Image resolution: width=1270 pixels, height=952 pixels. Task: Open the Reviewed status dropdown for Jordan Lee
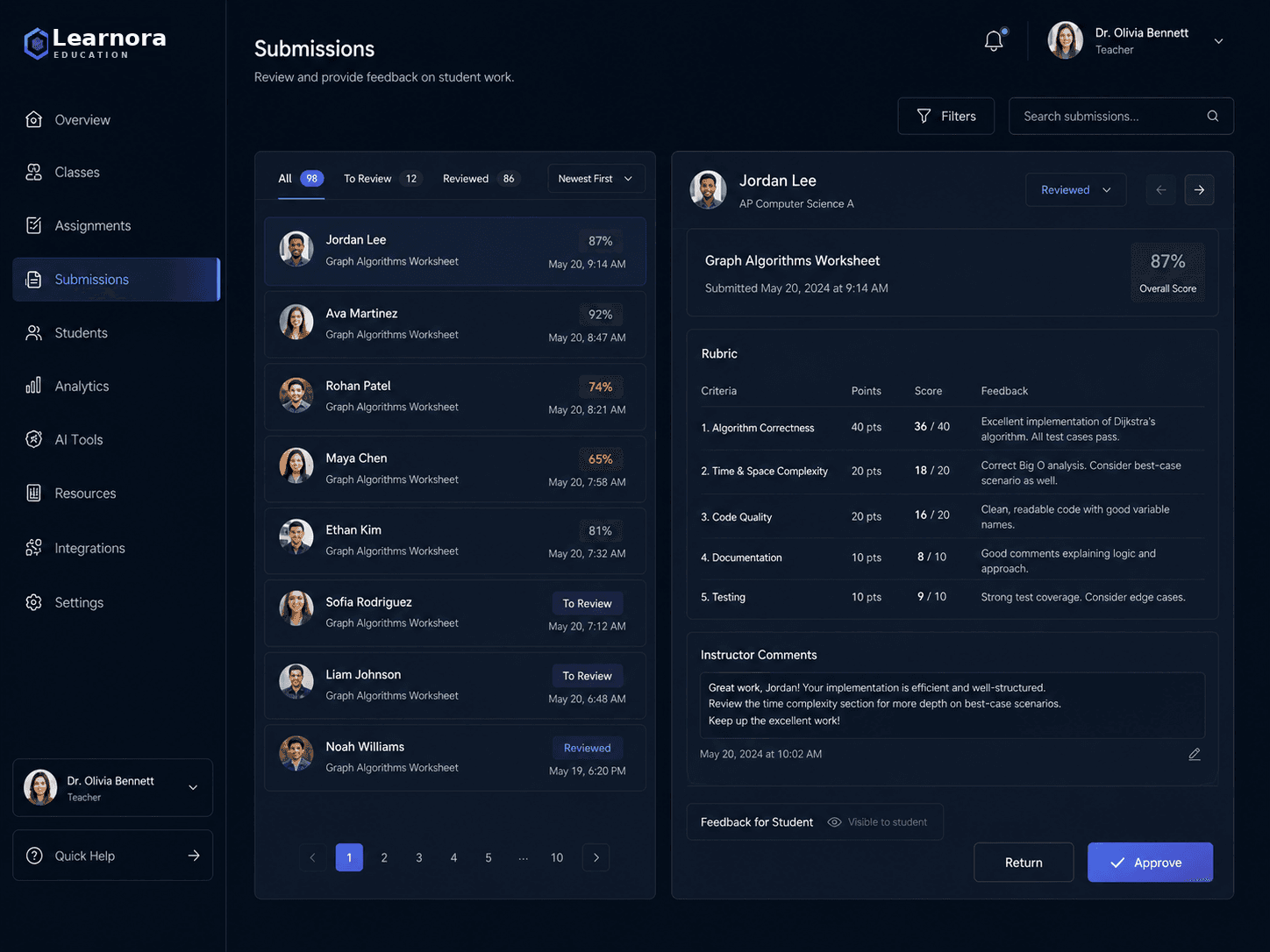click(1076, 190)
